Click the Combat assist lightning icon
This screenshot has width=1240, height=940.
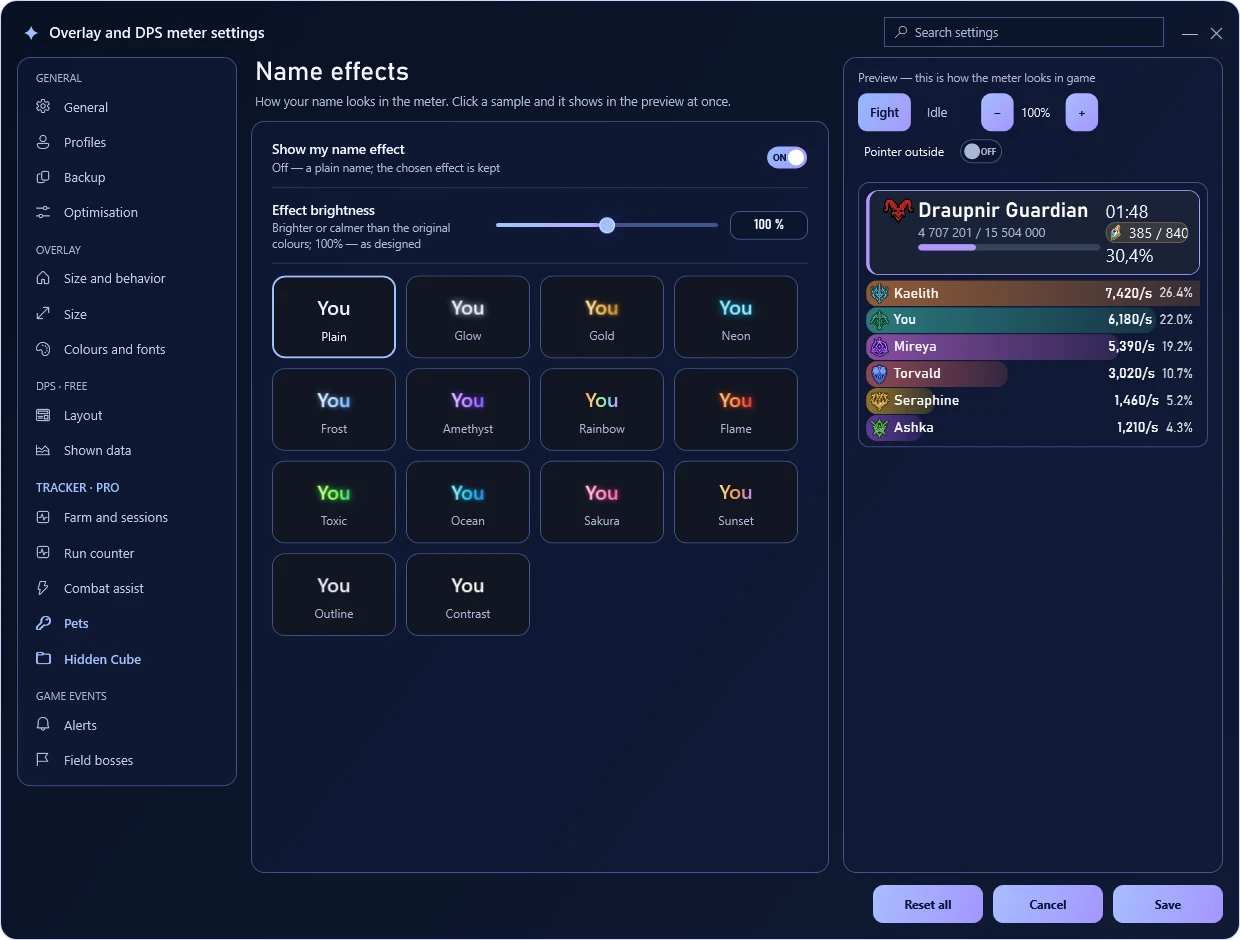tap(43, 588)
